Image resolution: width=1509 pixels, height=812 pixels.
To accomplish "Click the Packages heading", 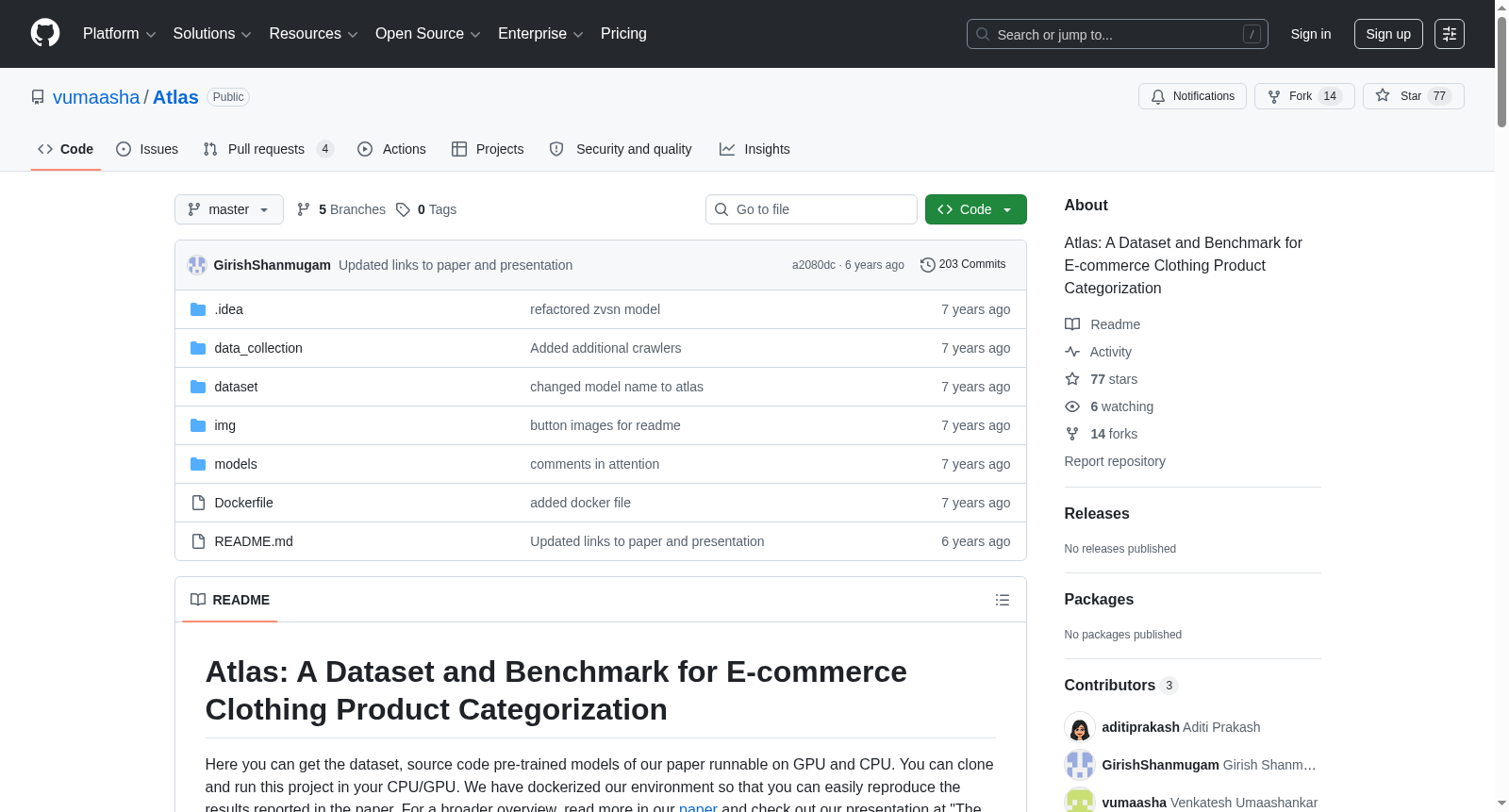I will coord(1099,599).
